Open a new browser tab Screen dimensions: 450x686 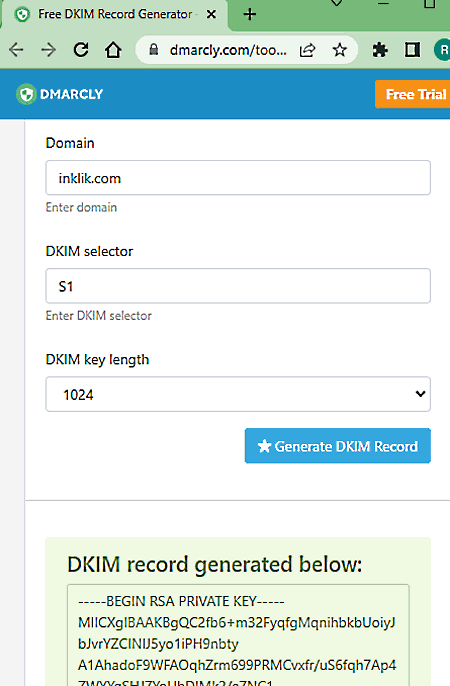250,14
